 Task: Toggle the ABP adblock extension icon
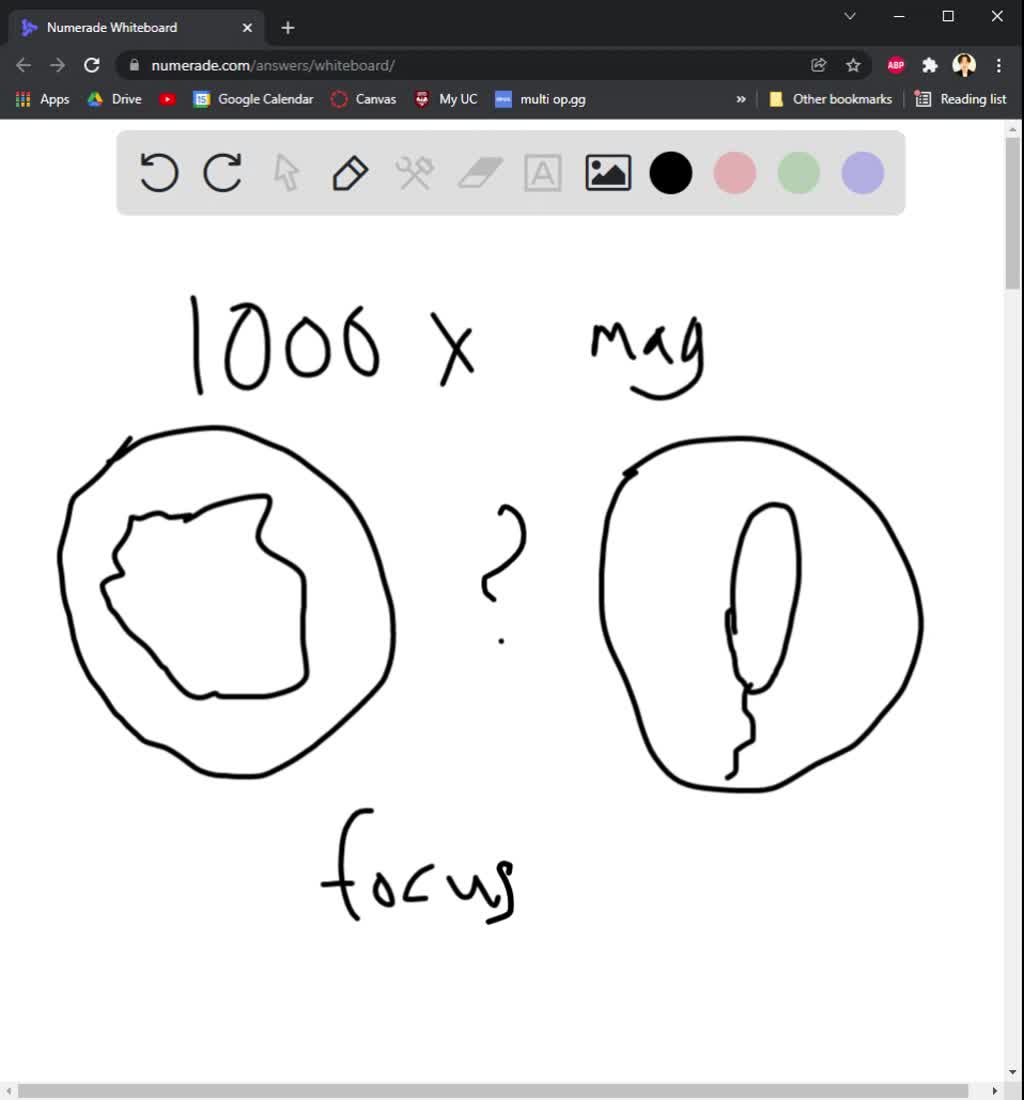pyautogui.click(x=895, y=64)
